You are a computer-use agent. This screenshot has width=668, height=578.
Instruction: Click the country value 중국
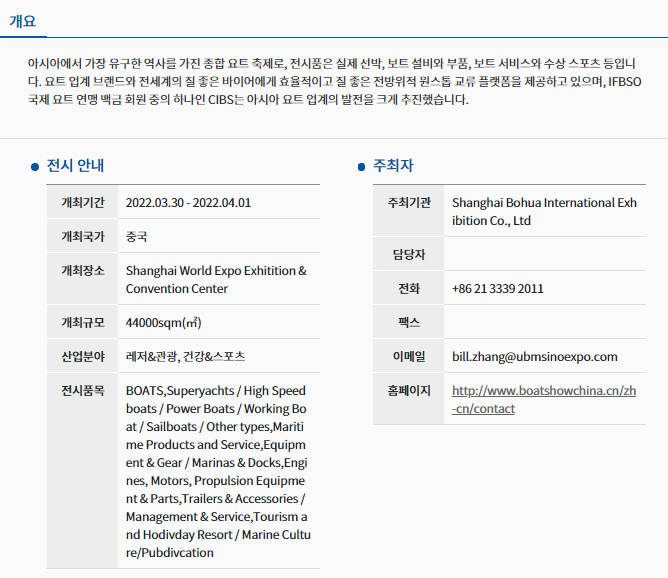point(136,237)
